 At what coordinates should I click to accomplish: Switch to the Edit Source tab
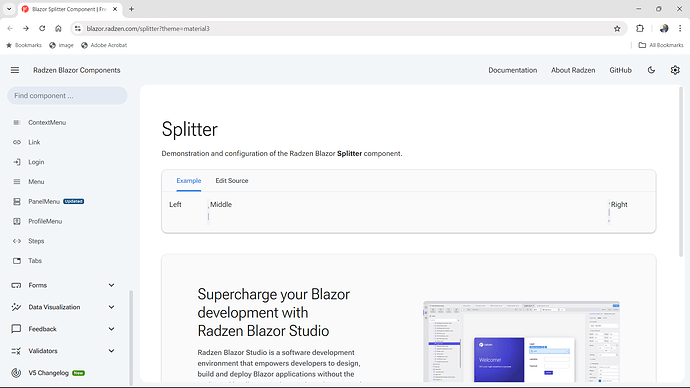232,181
